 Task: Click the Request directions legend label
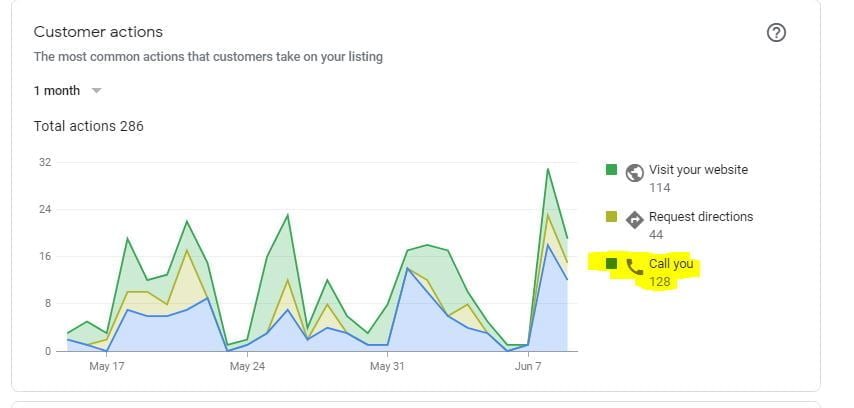701,216
